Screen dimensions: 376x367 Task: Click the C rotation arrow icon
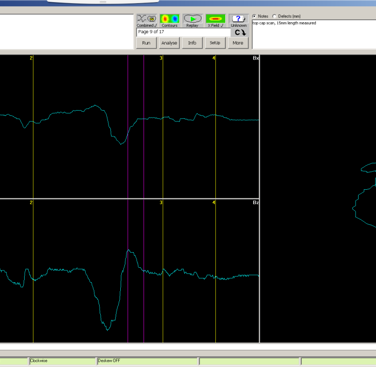pyautogui.click(x=240, y=32)
